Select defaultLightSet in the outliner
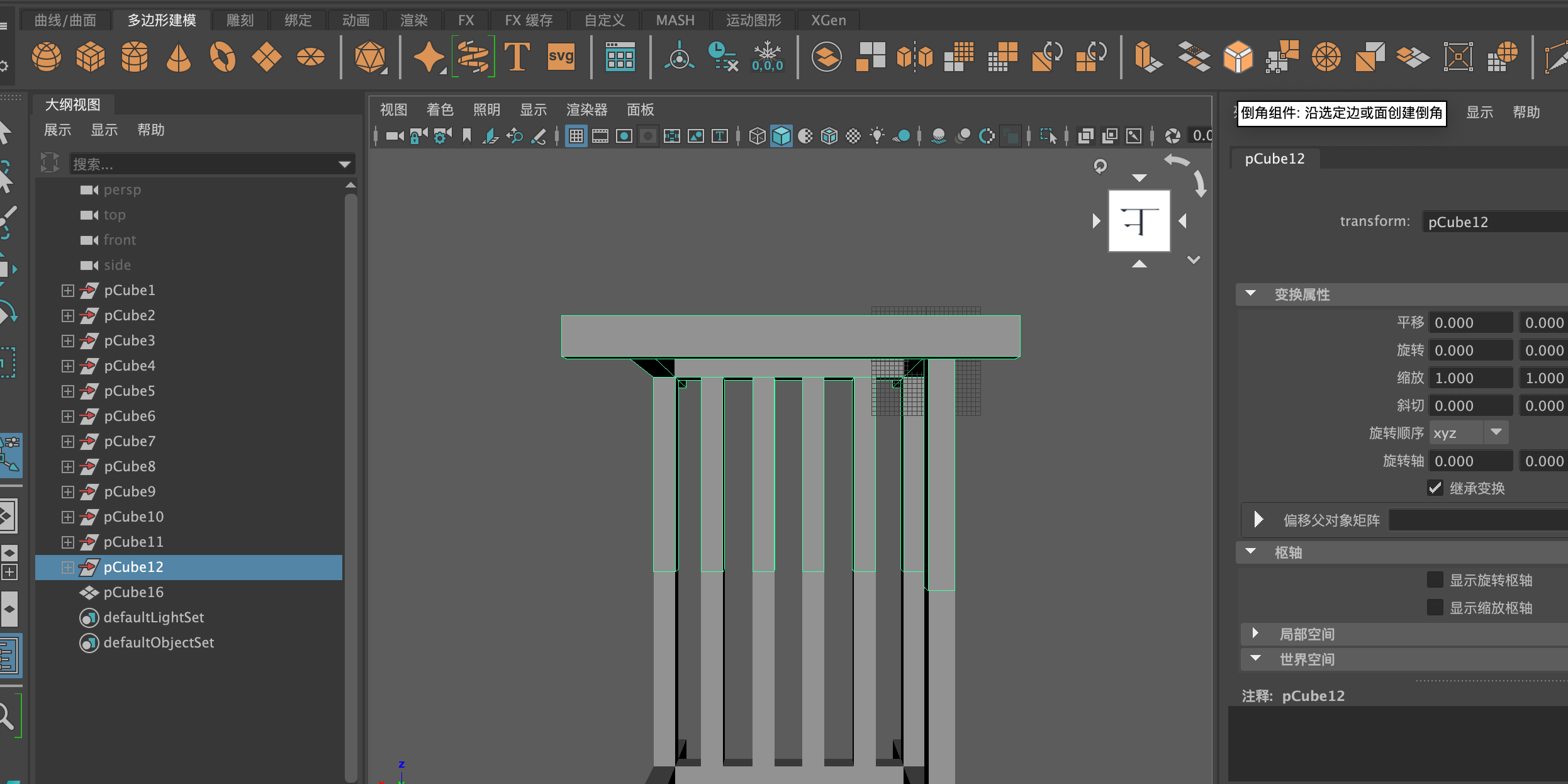 click(x=154, y=617)
